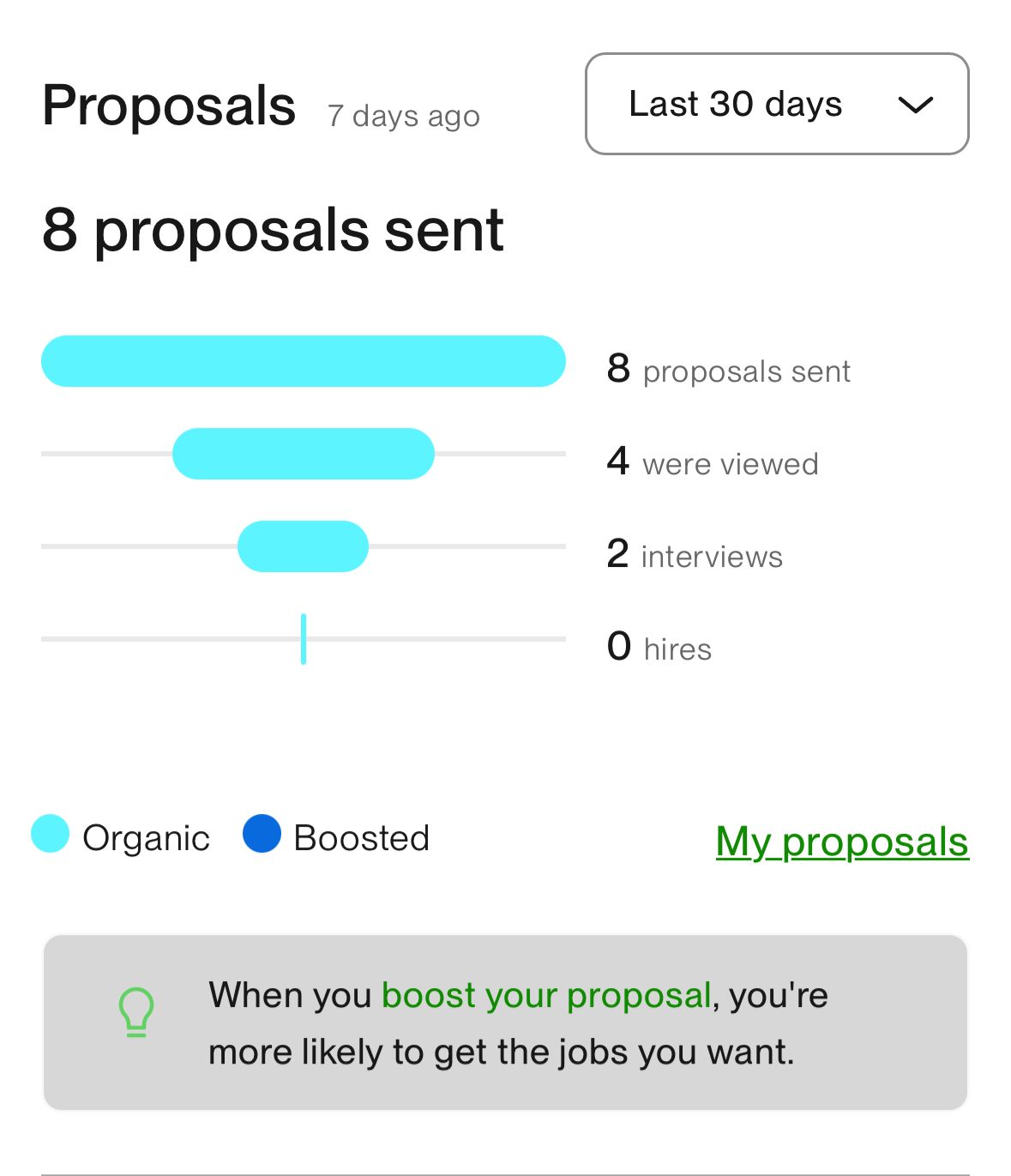
Task: Click the were viewed funnel bar
Action: [303, 454]
